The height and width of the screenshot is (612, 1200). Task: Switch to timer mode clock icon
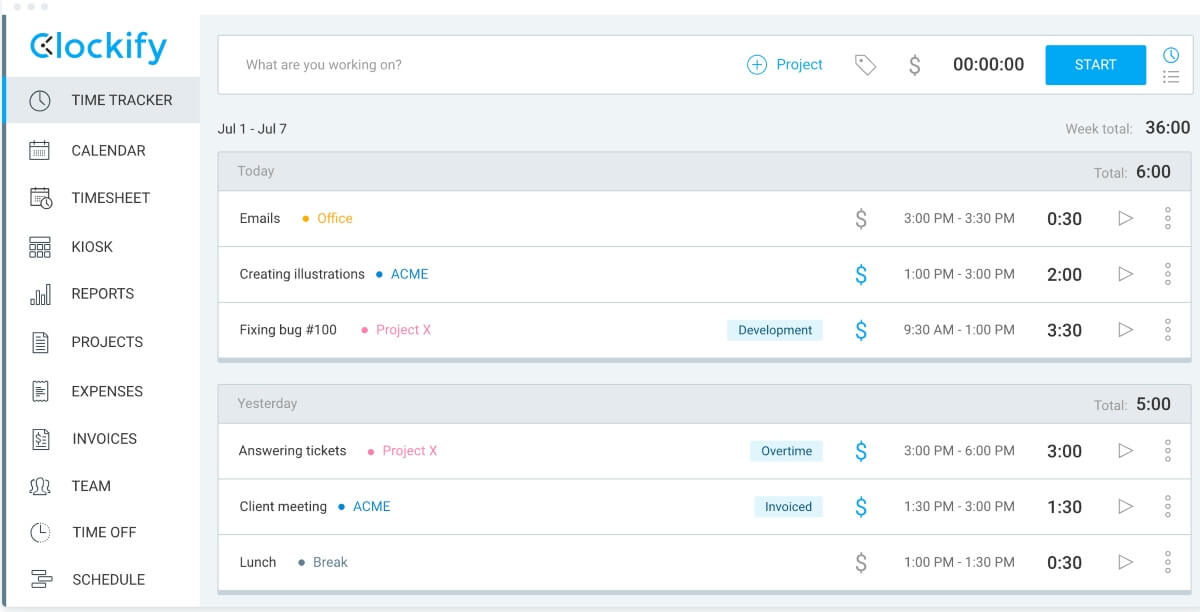tap(1171, 54)
